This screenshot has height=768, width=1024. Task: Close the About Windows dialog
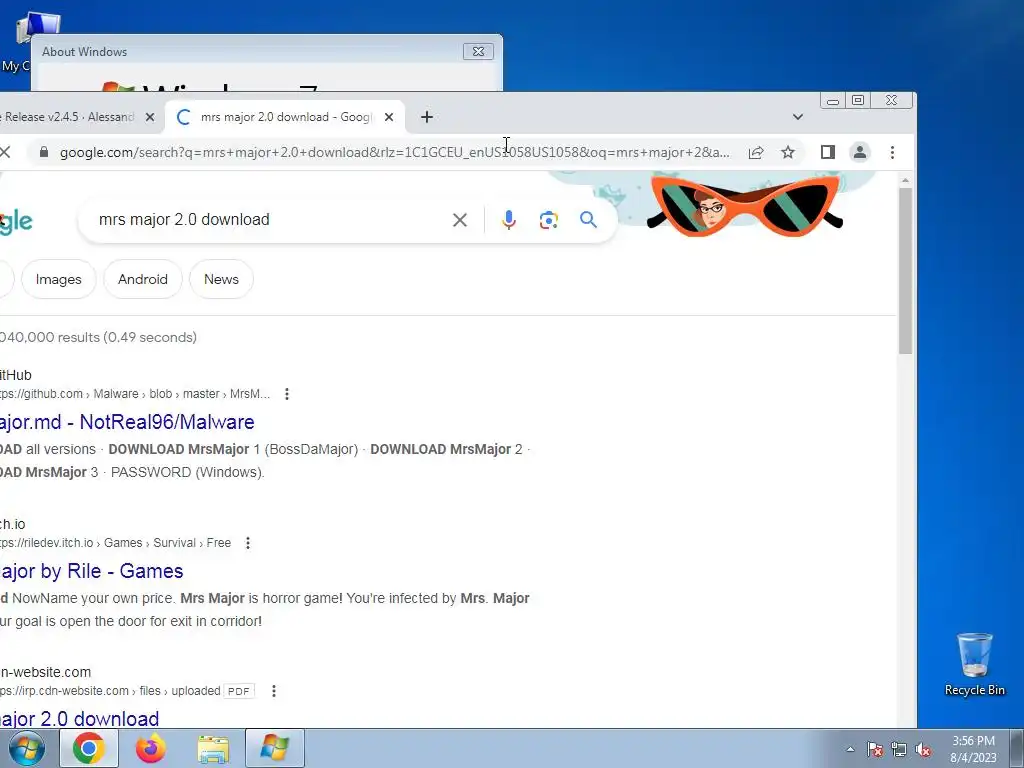(x=478, y=52)
